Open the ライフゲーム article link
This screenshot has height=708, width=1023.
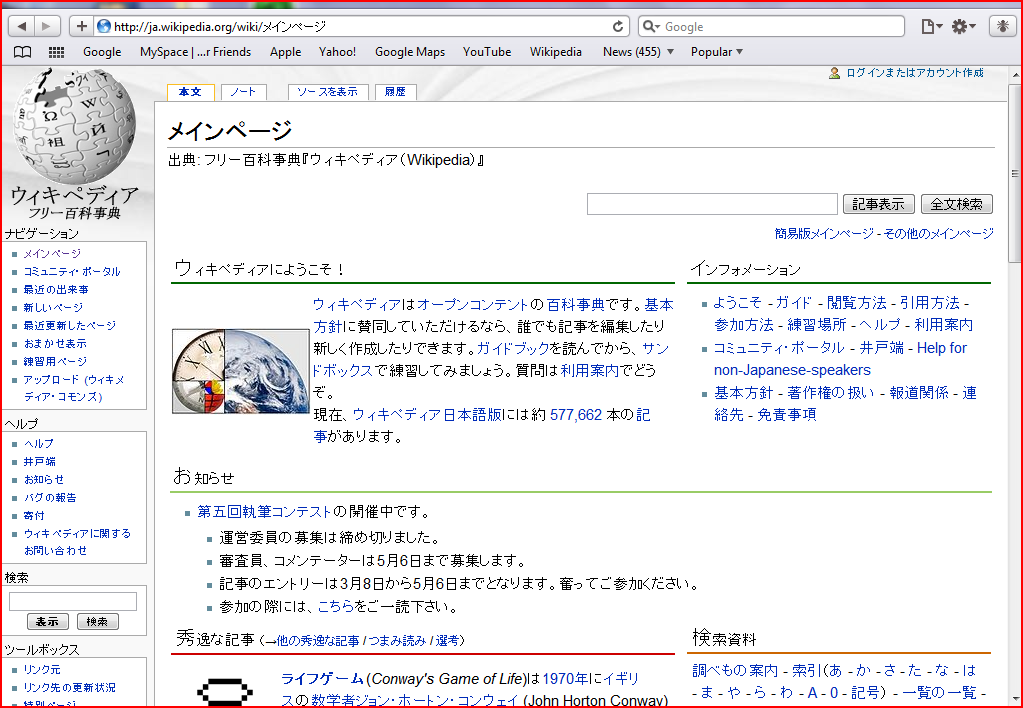(x=322, y=679)
